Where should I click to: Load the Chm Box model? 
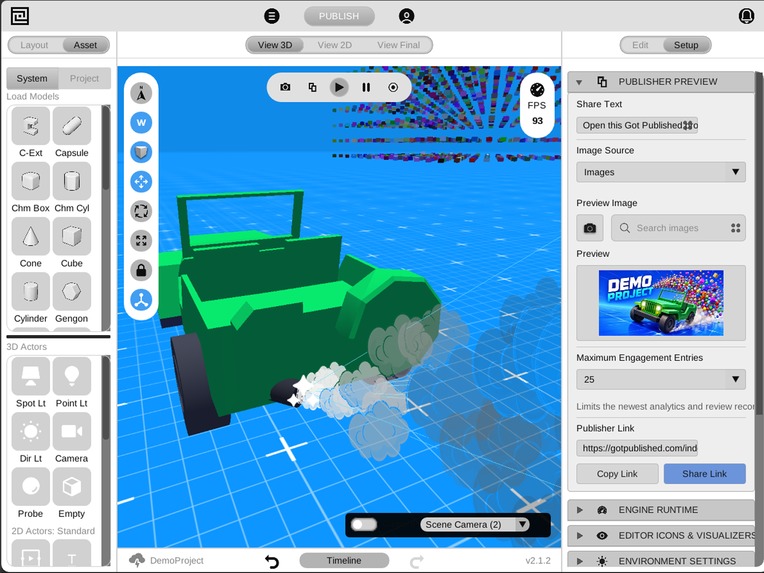(31, 181)
